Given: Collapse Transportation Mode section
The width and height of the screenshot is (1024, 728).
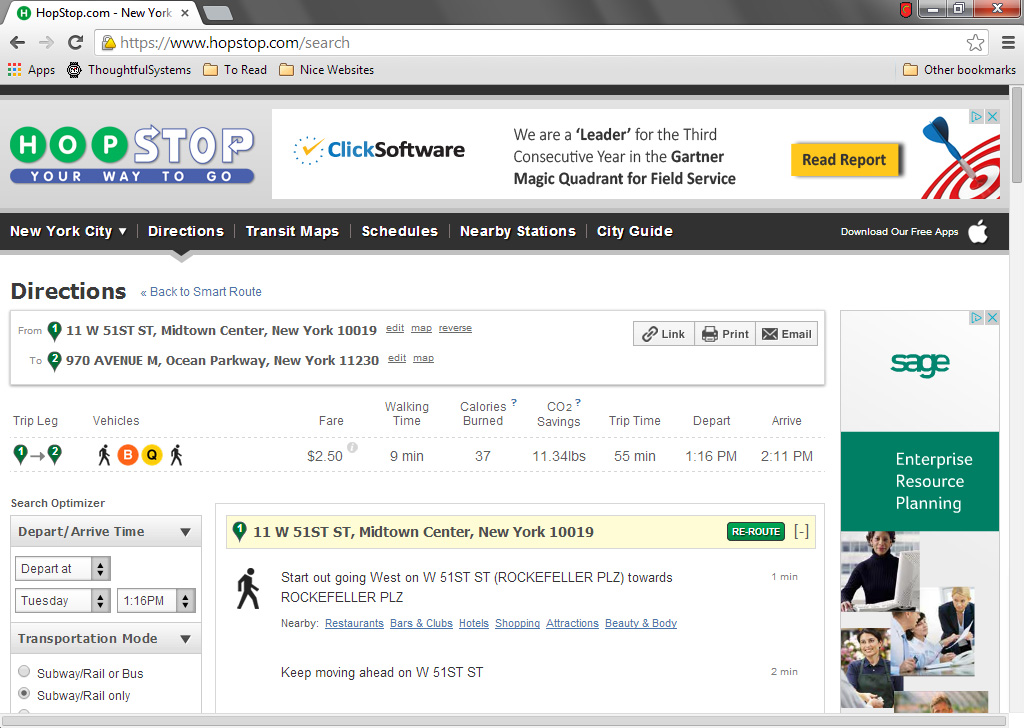Looking at the screenshot, I should coord(185,639).
